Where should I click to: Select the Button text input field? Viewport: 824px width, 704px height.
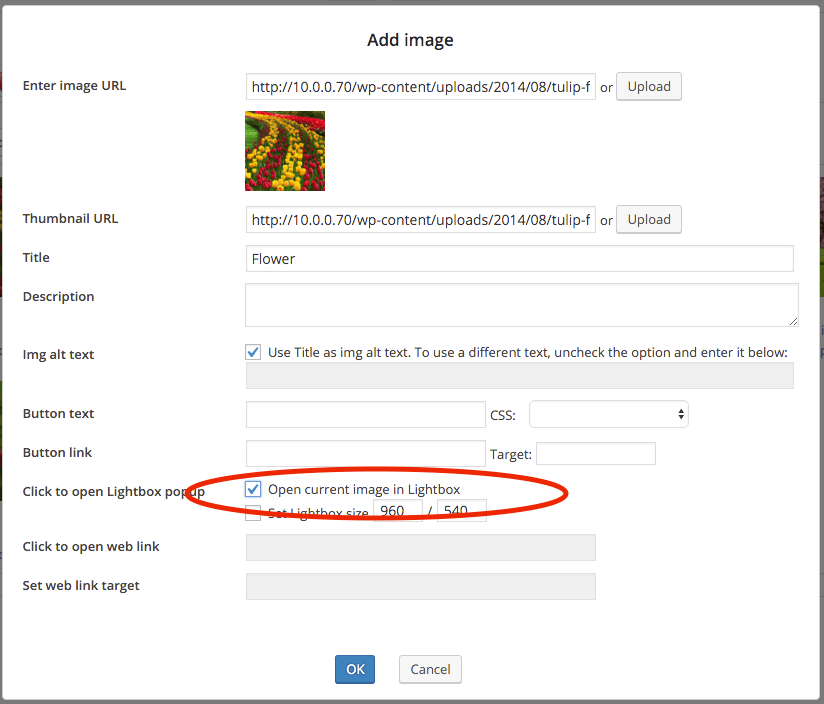coord(365,413)
